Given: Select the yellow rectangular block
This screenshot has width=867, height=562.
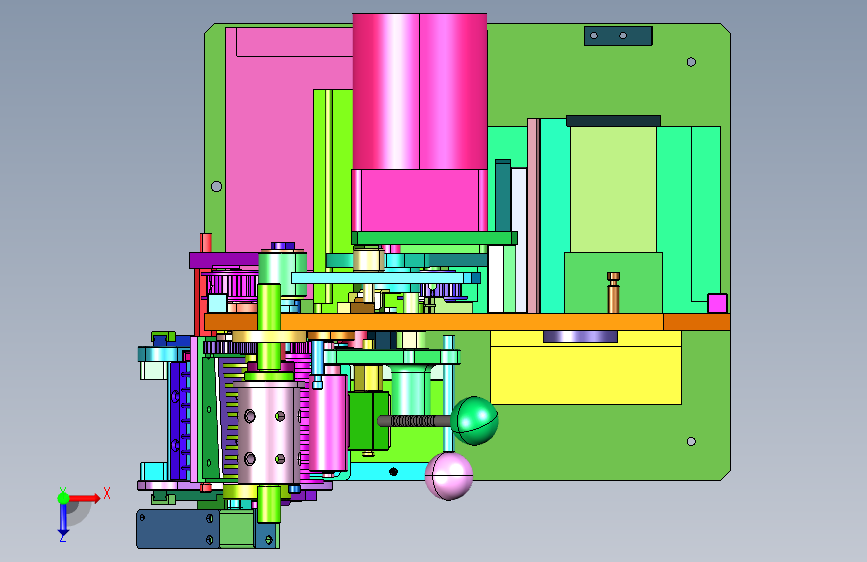Looking at the screenshot, I should click(x=586, y=368).
